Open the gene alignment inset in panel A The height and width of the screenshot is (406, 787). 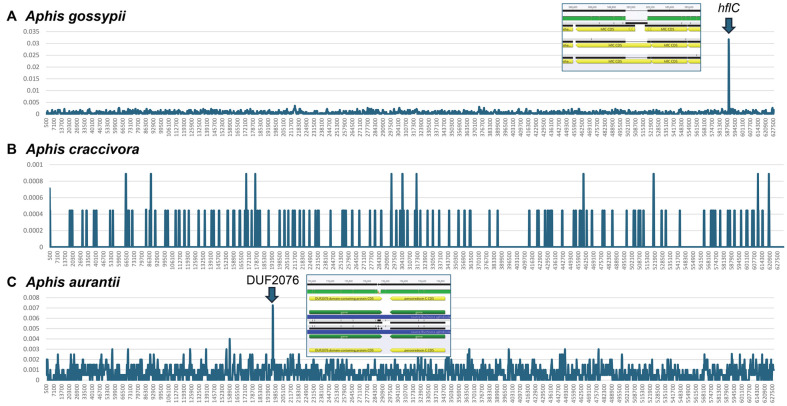tap(630, 40)
